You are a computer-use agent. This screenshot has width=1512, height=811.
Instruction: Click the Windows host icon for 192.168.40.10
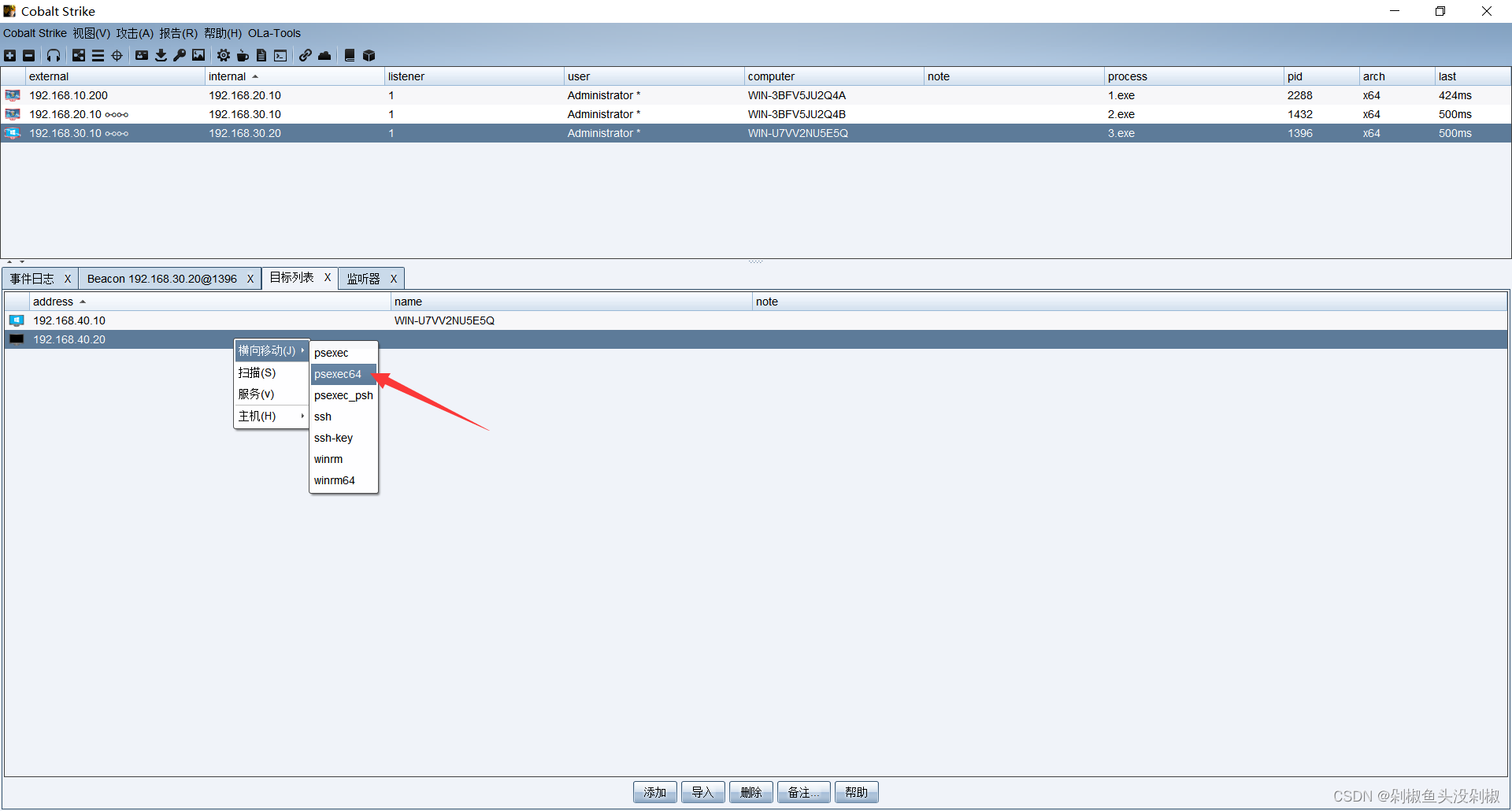(17, 320)
